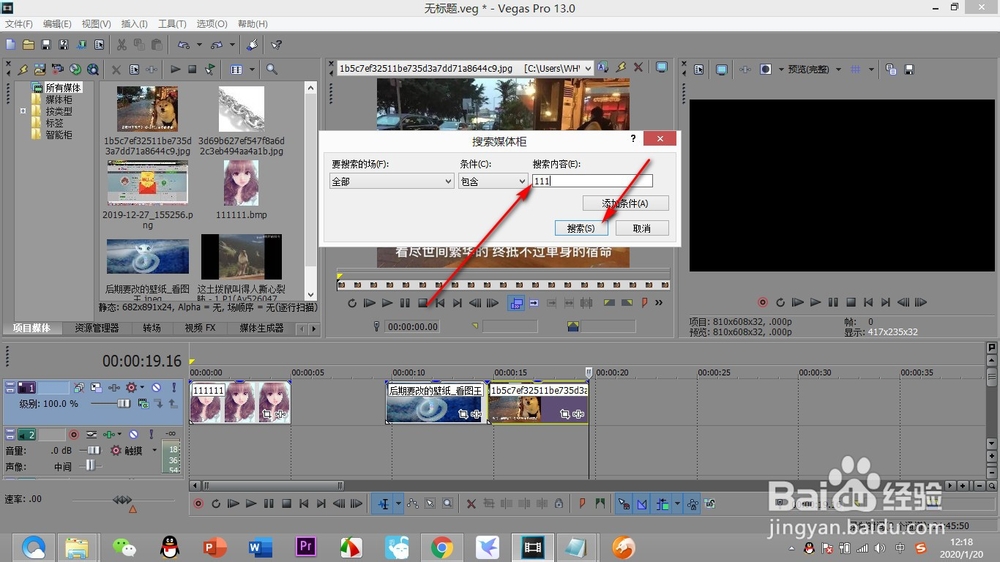Click the Views icon in the Project Media toolbar
Viewport: 1000px width, 562px height.
coord(236,70)
